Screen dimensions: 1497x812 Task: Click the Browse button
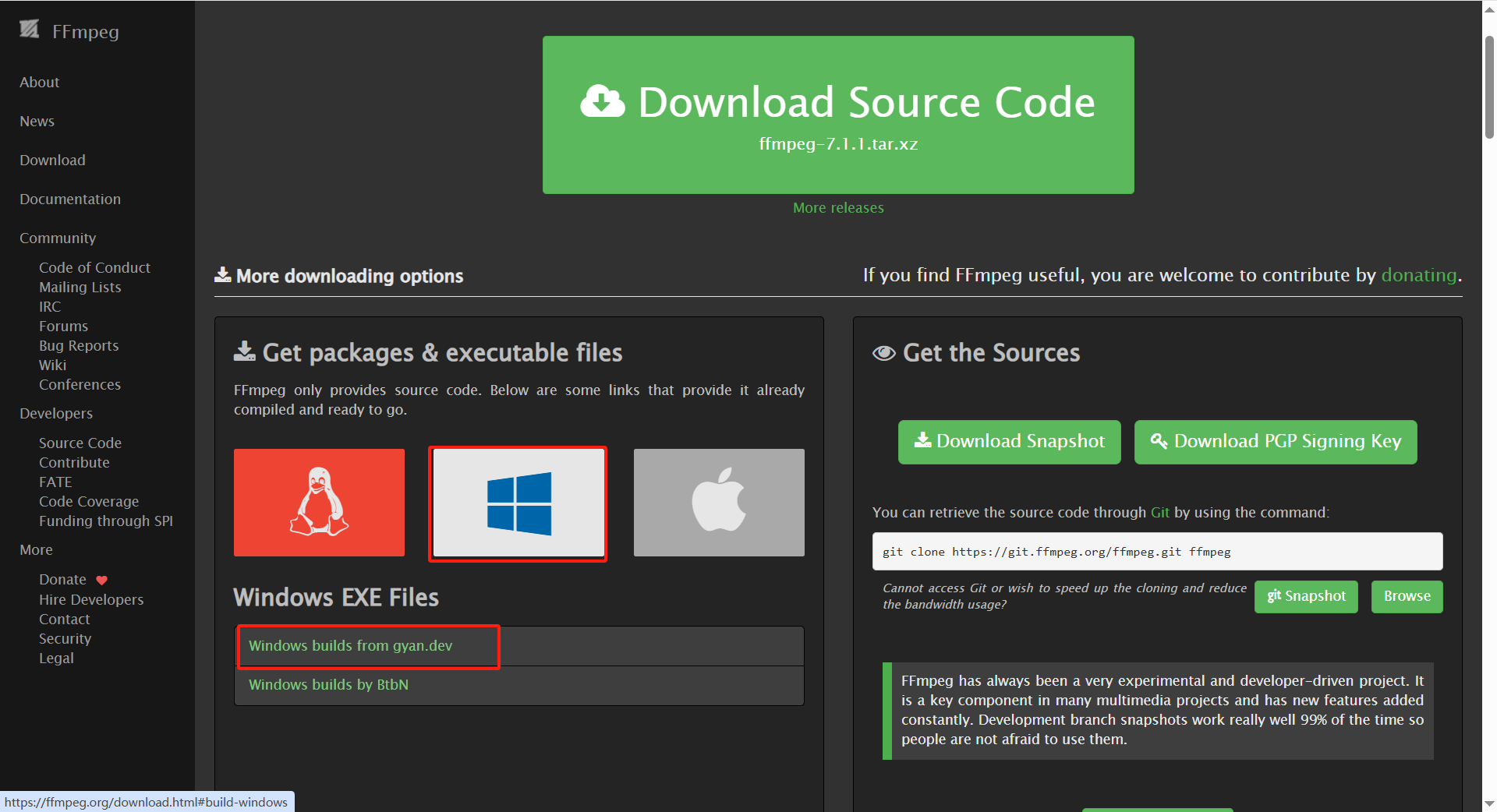[1407, 597]
